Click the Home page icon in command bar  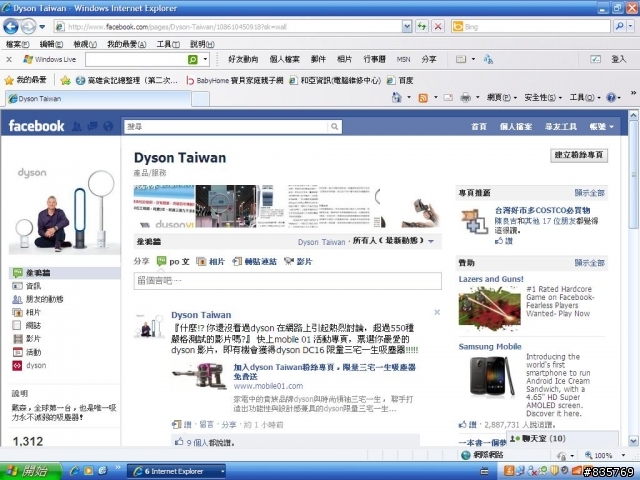pos(397,98)
